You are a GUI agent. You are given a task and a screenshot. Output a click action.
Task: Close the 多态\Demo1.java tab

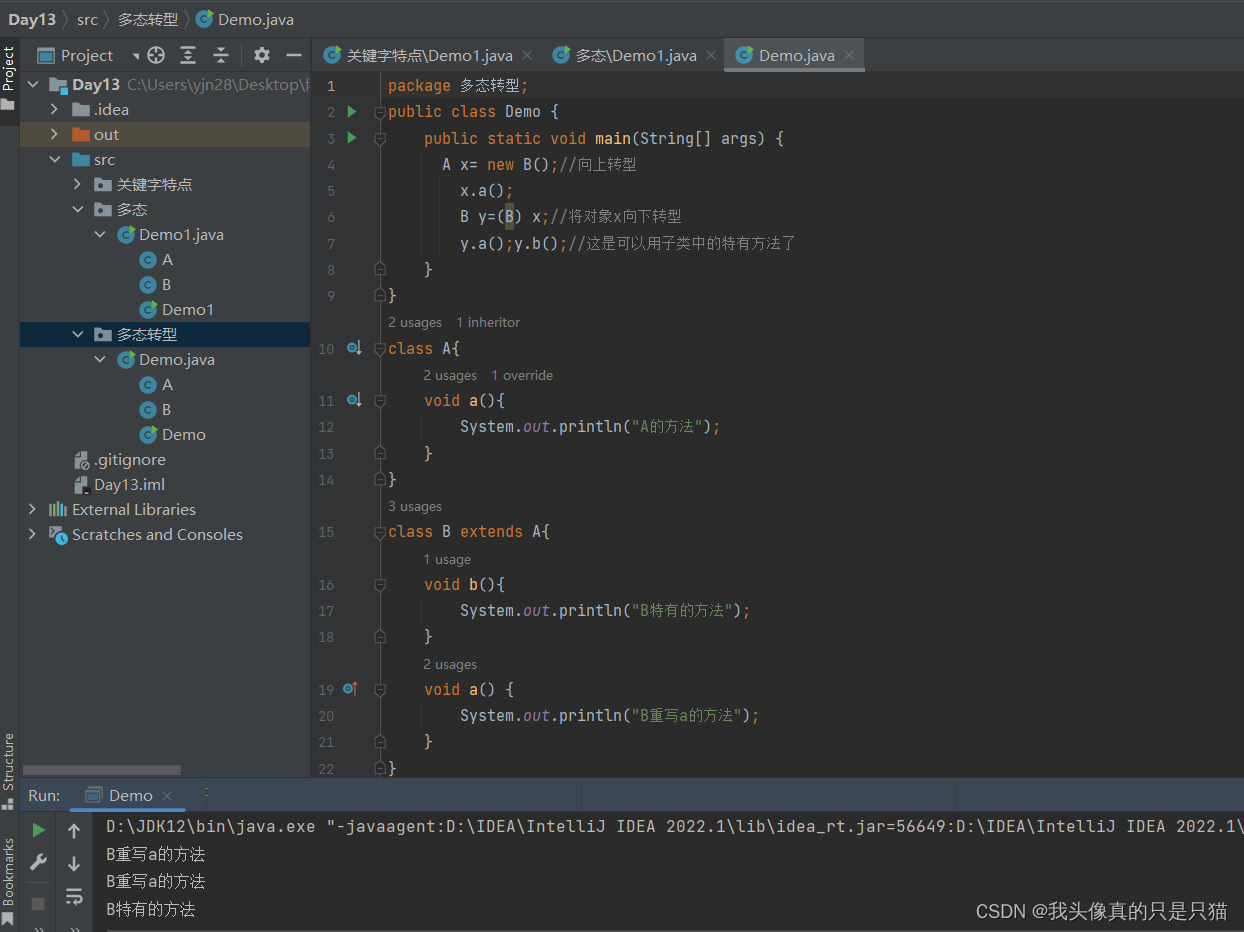click(x=711, y=56)
